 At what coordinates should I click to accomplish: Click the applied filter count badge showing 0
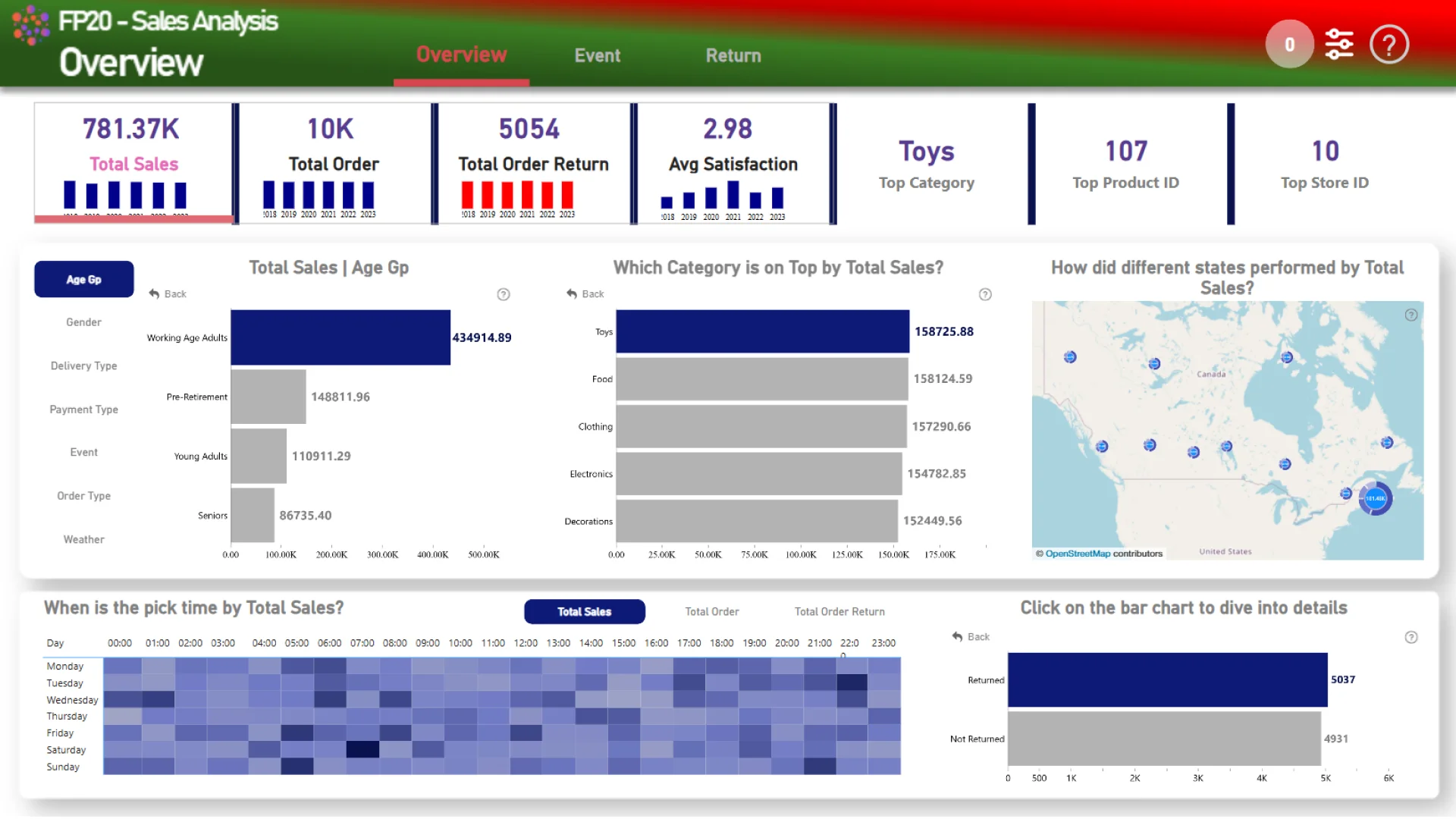pos(1289,45)
